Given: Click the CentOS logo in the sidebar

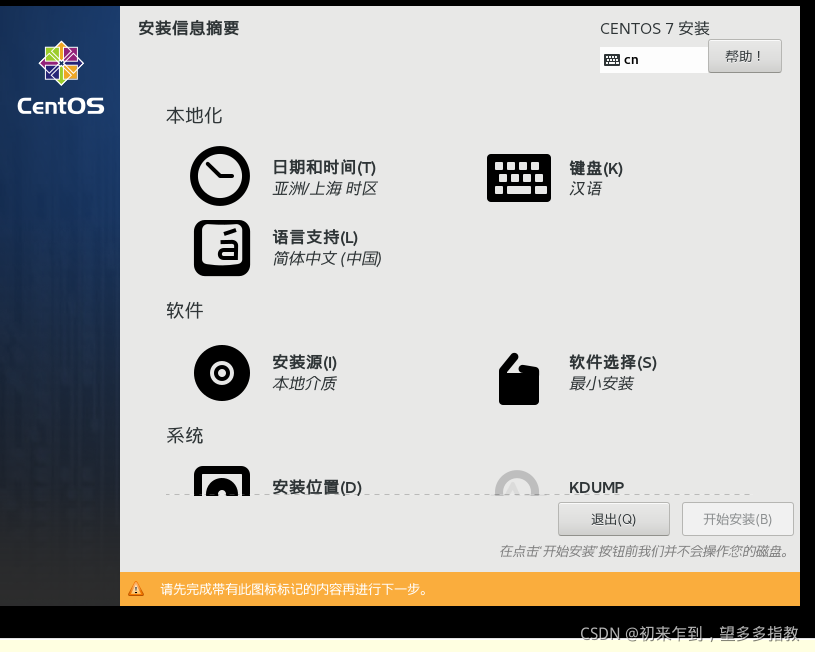Looking at the screenshot, I should (61, 78).
